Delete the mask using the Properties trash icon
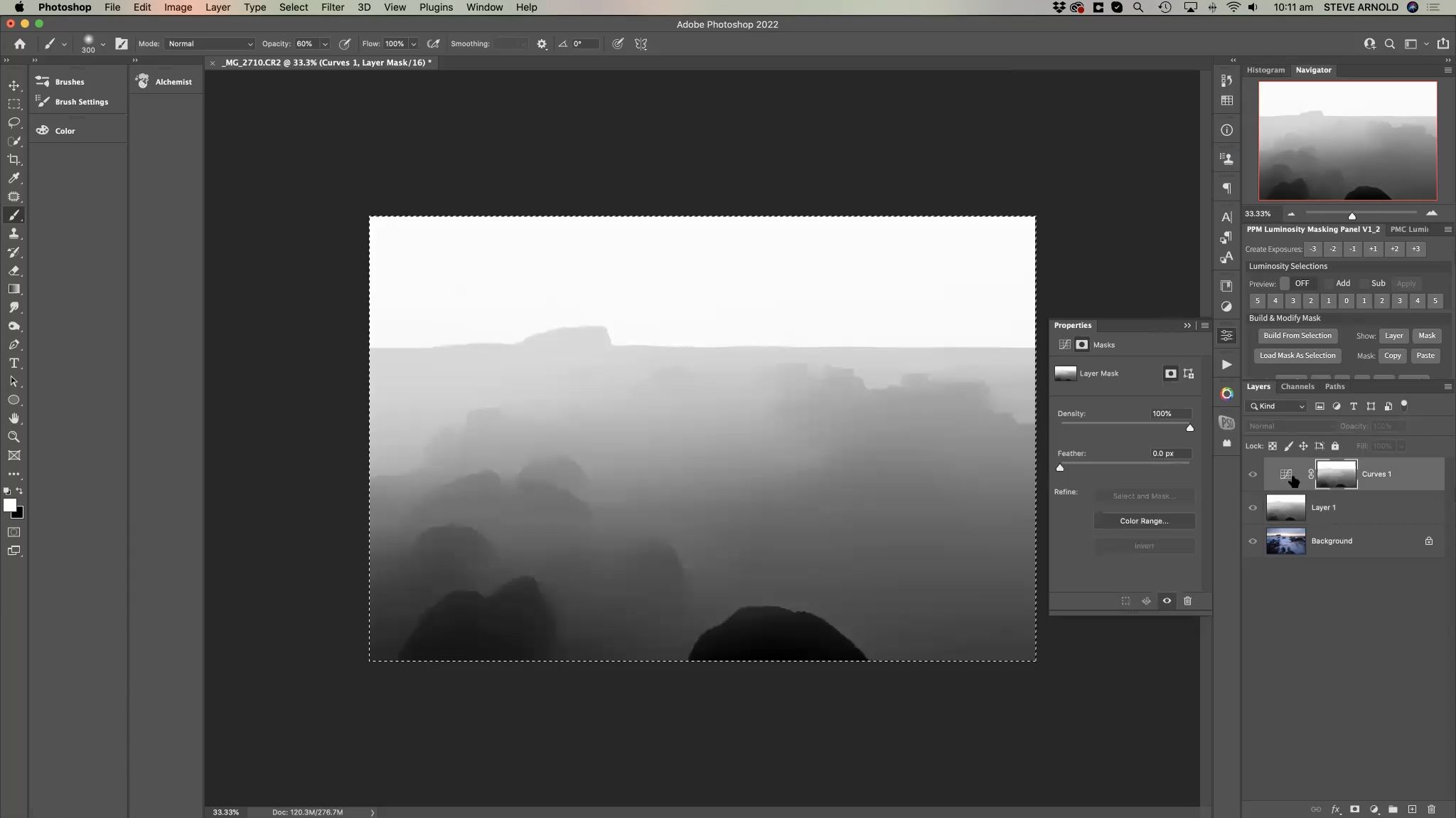1456x818 pixels. pos(1187,601)
